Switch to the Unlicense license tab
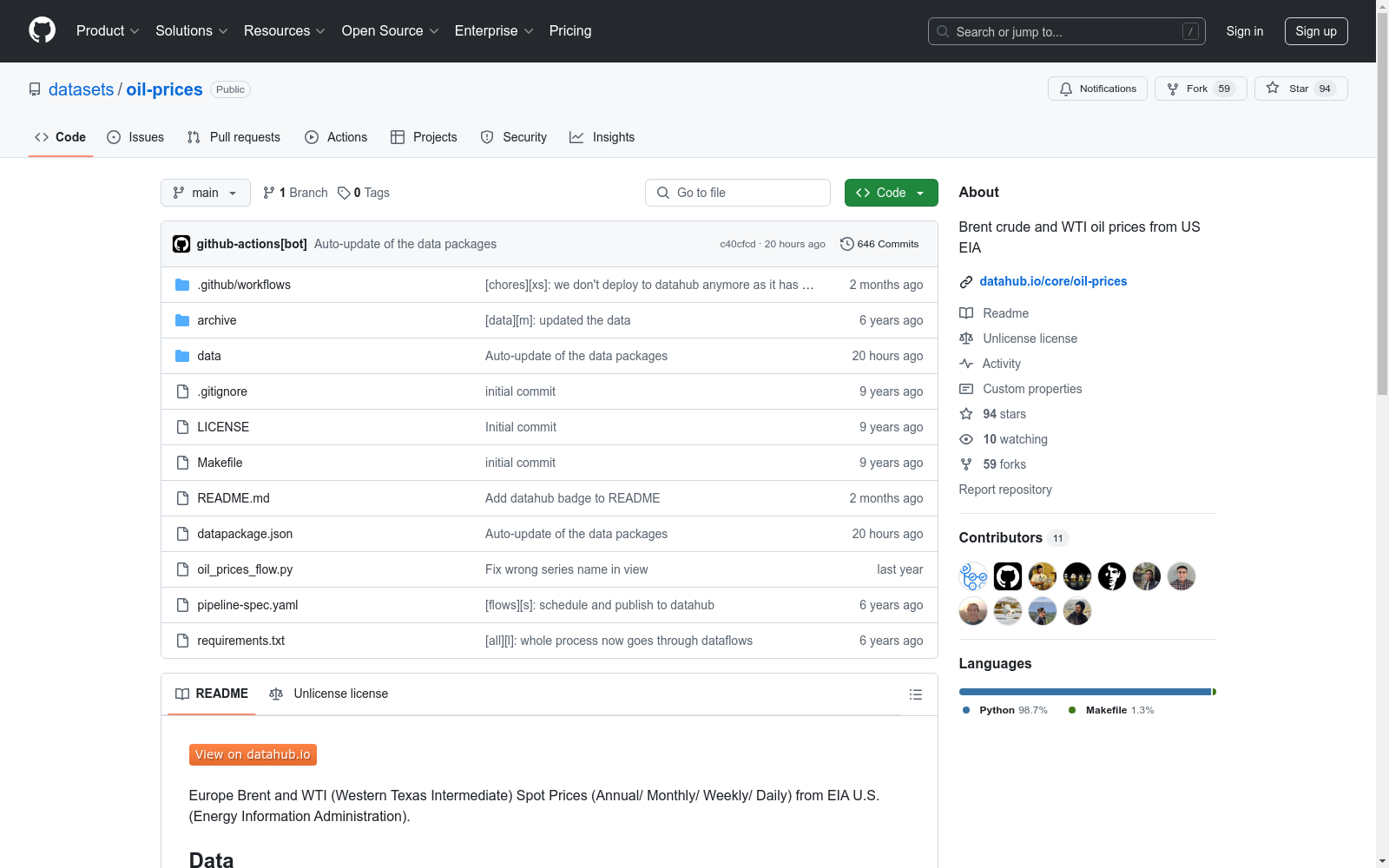This screenshot has height=868, width=1389. coord(329,694)
